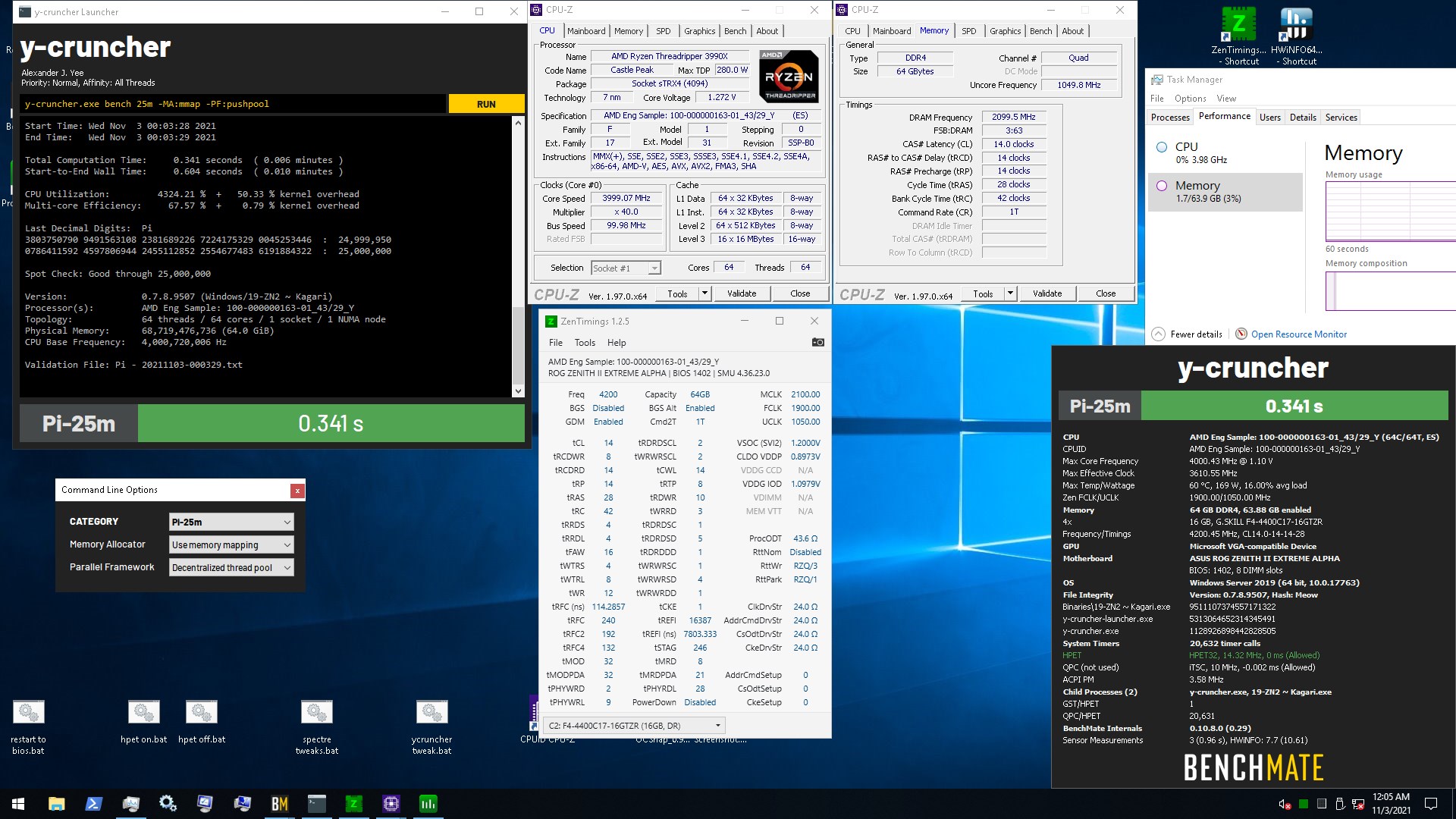Click the green bar-chart taskbar icon
The image size is (1456, 819).
pos(428,804)
